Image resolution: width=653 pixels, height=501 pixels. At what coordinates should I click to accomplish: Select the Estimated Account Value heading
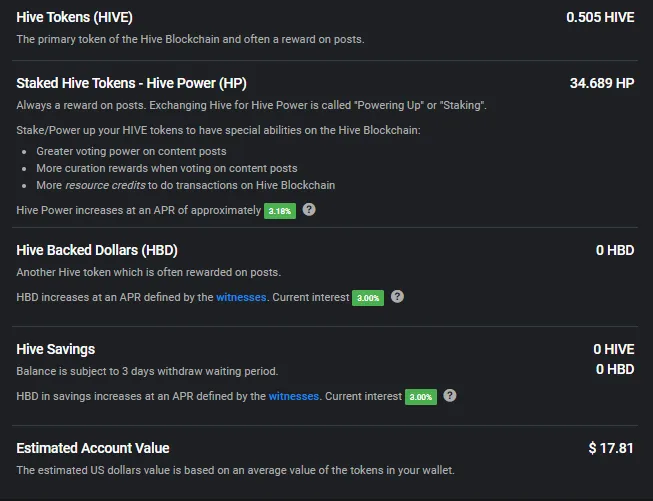tap(93, 448)
